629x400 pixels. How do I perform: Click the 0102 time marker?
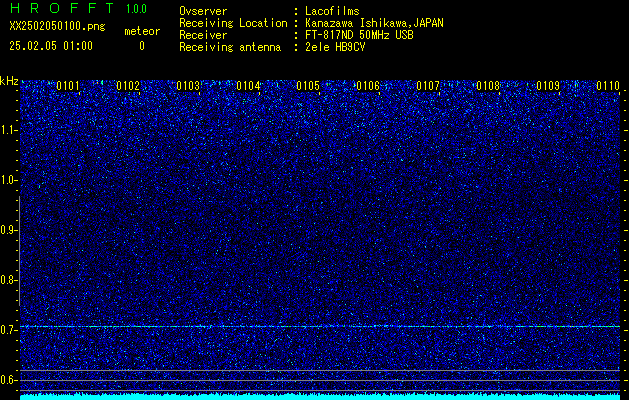128,86
